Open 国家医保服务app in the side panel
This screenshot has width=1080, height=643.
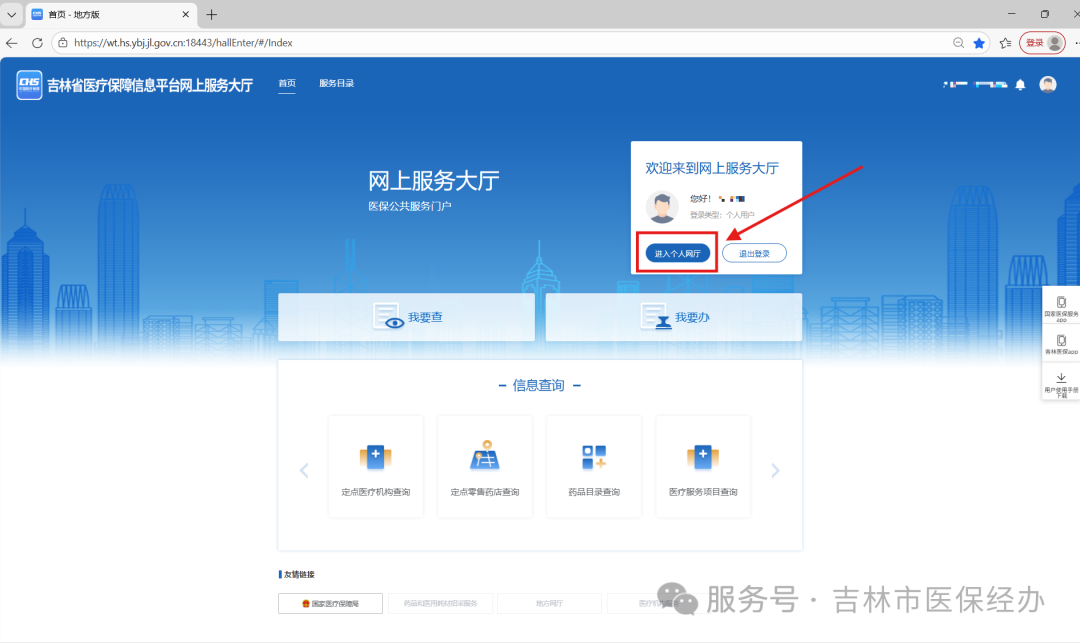(1062, 307)
